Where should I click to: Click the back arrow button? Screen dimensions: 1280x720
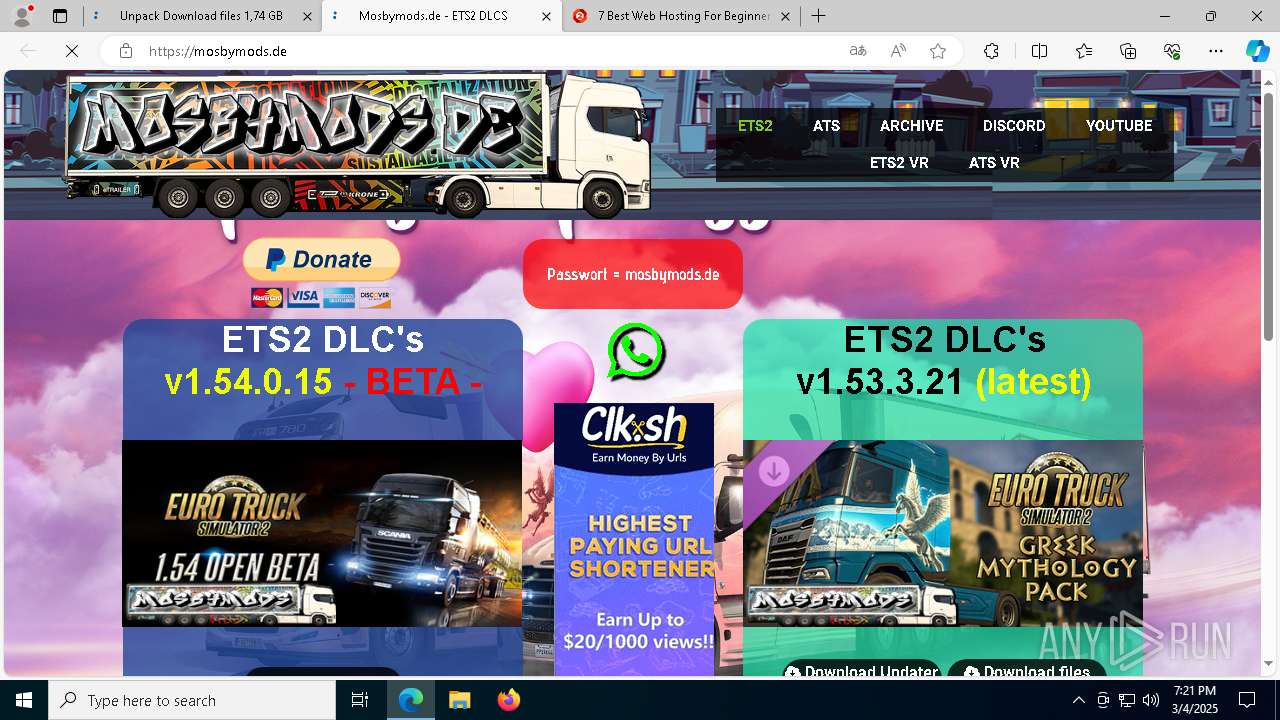(x=29, y=51)
